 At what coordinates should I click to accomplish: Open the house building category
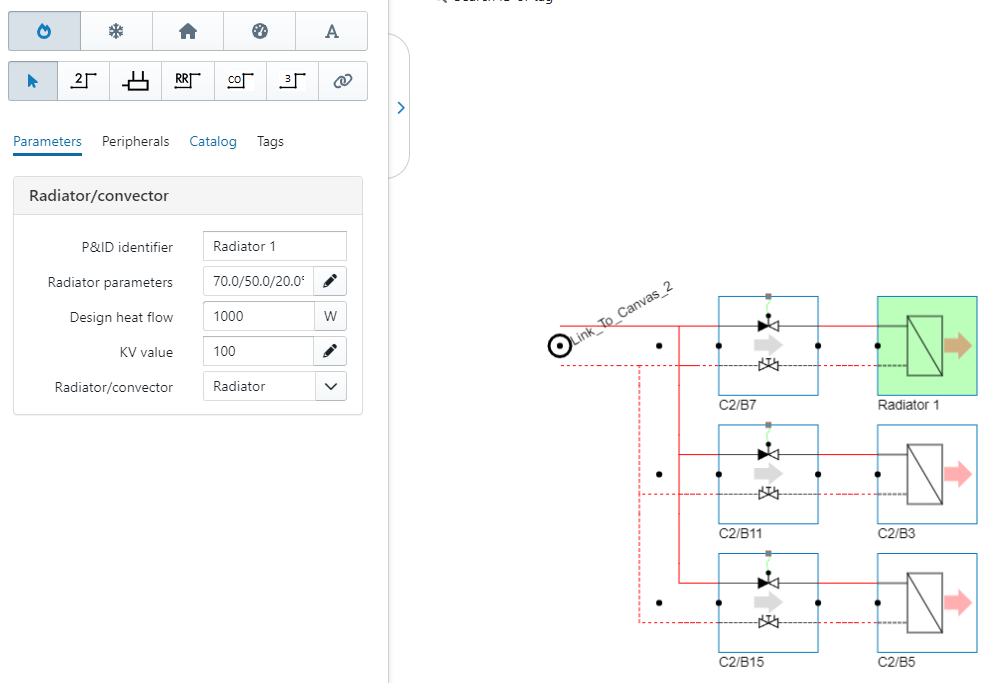pos(188,31)
